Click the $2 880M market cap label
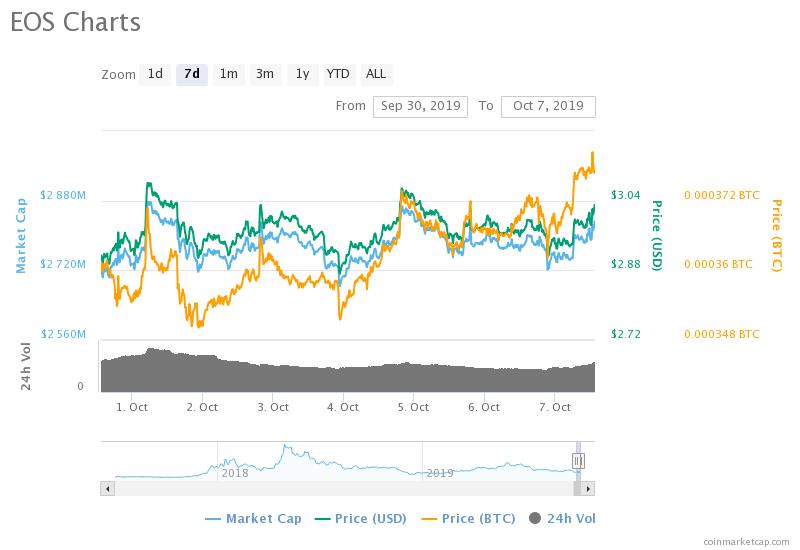The height and width of the screenshot is (550, 800). (63, 195)
